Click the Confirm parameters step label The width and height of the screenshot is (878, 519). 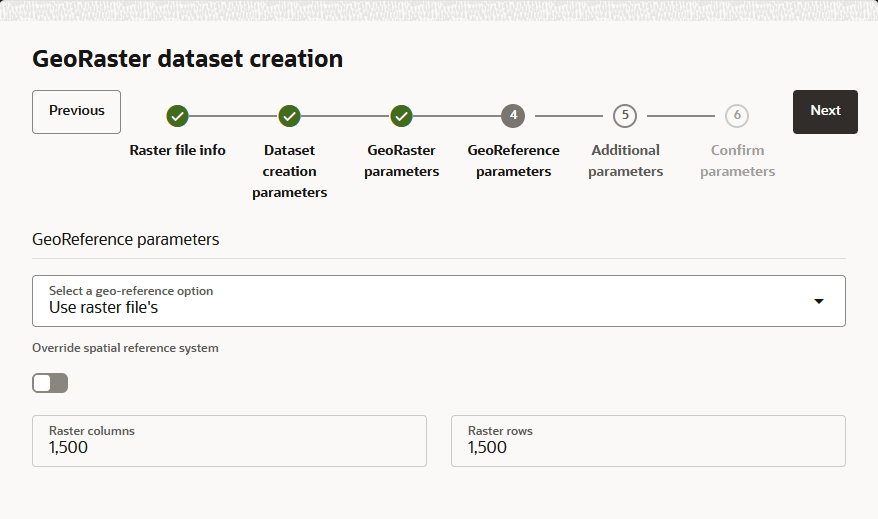coord(737,161)
